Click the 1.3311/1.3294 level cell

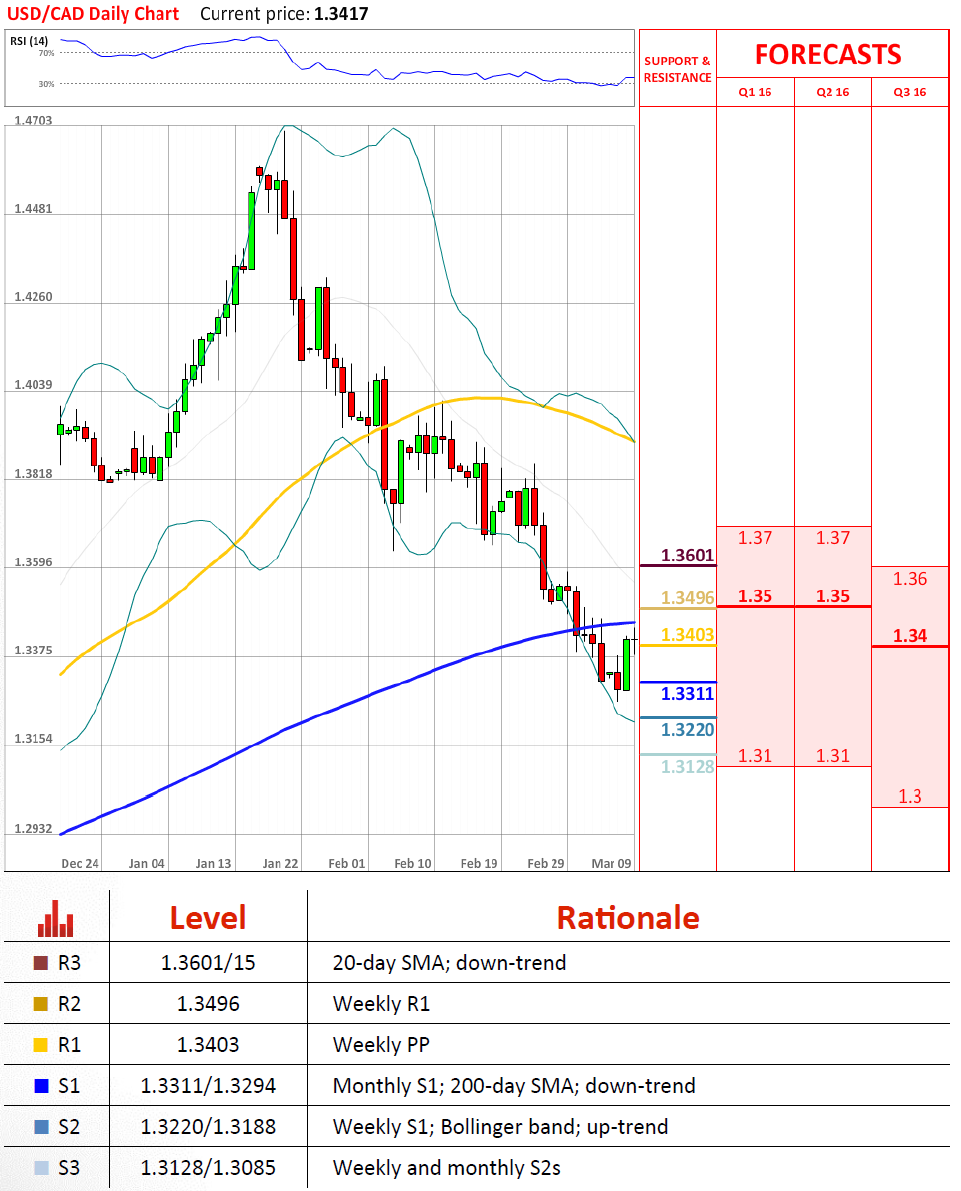click(207, 1086)
